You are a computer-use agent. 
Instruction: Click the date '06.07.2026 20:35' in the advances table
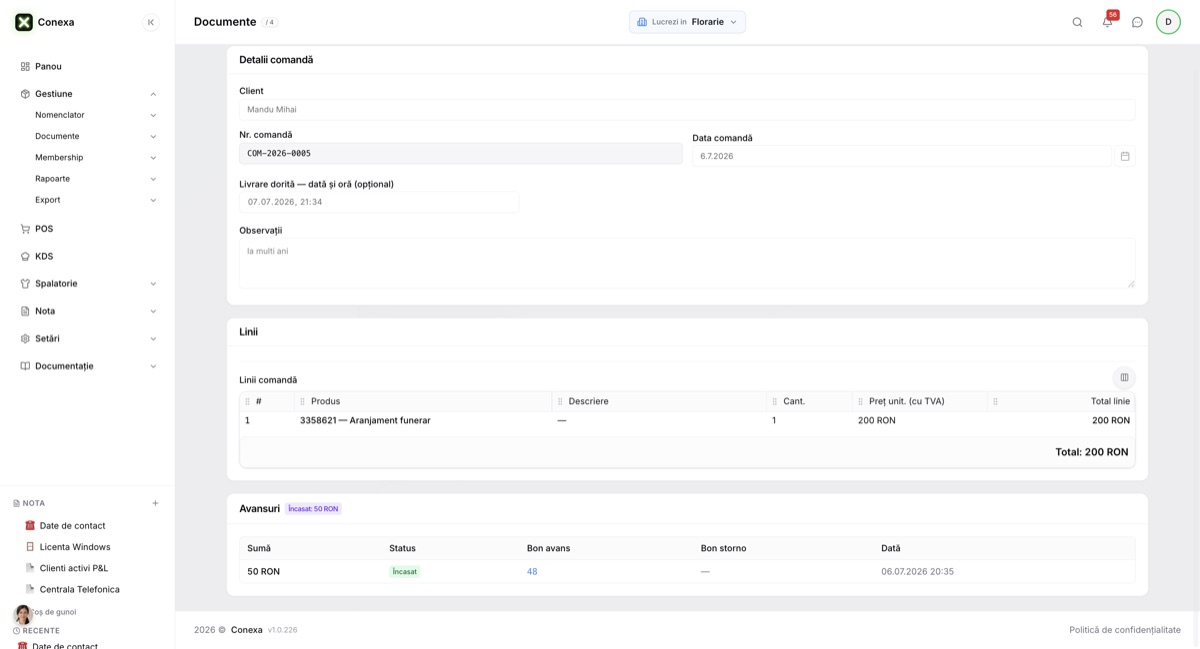coord(917,572)
